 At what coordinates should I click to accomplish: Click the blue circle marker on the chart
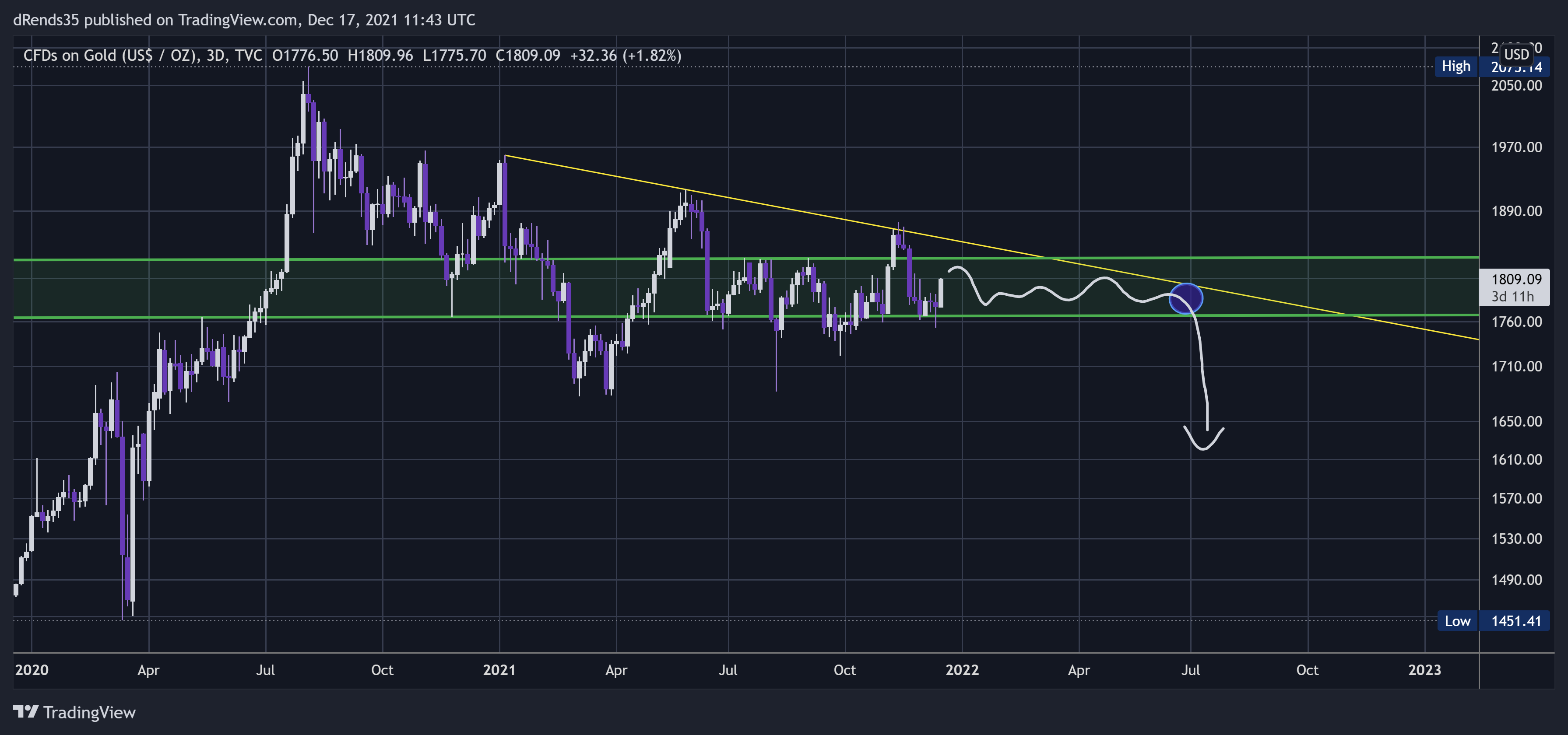(x=1186, y=299)
